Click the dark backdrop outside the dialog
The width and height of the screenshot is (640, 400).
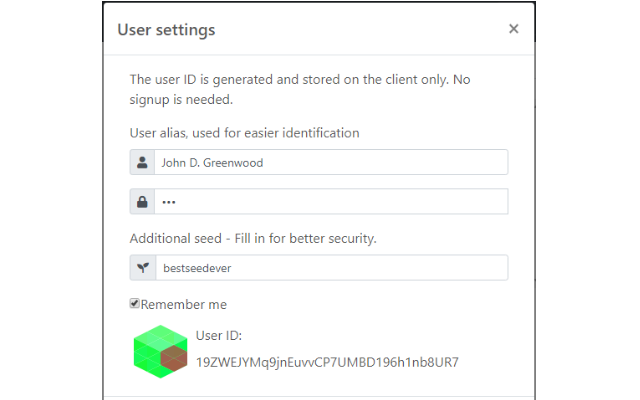click(x=50, y=200)
